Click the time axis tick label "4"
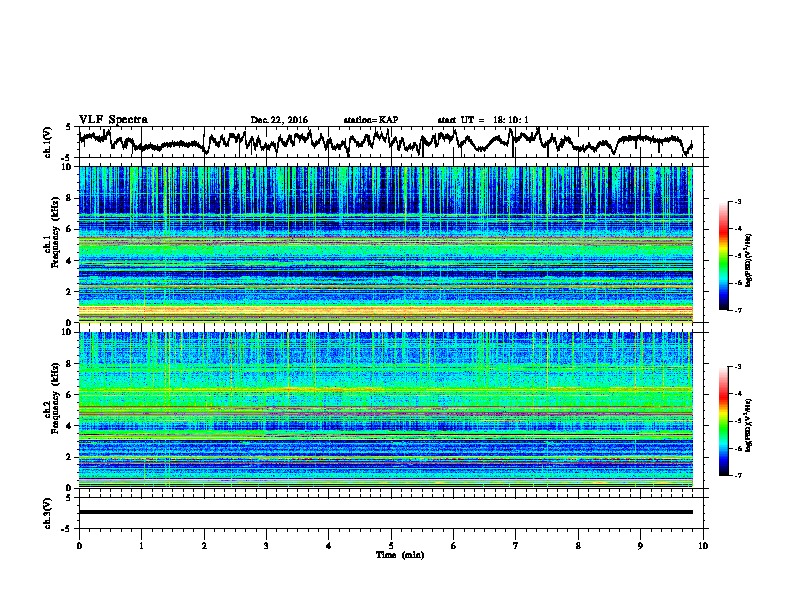This screenshot has width=792, height=612. [x=329, y=545]
